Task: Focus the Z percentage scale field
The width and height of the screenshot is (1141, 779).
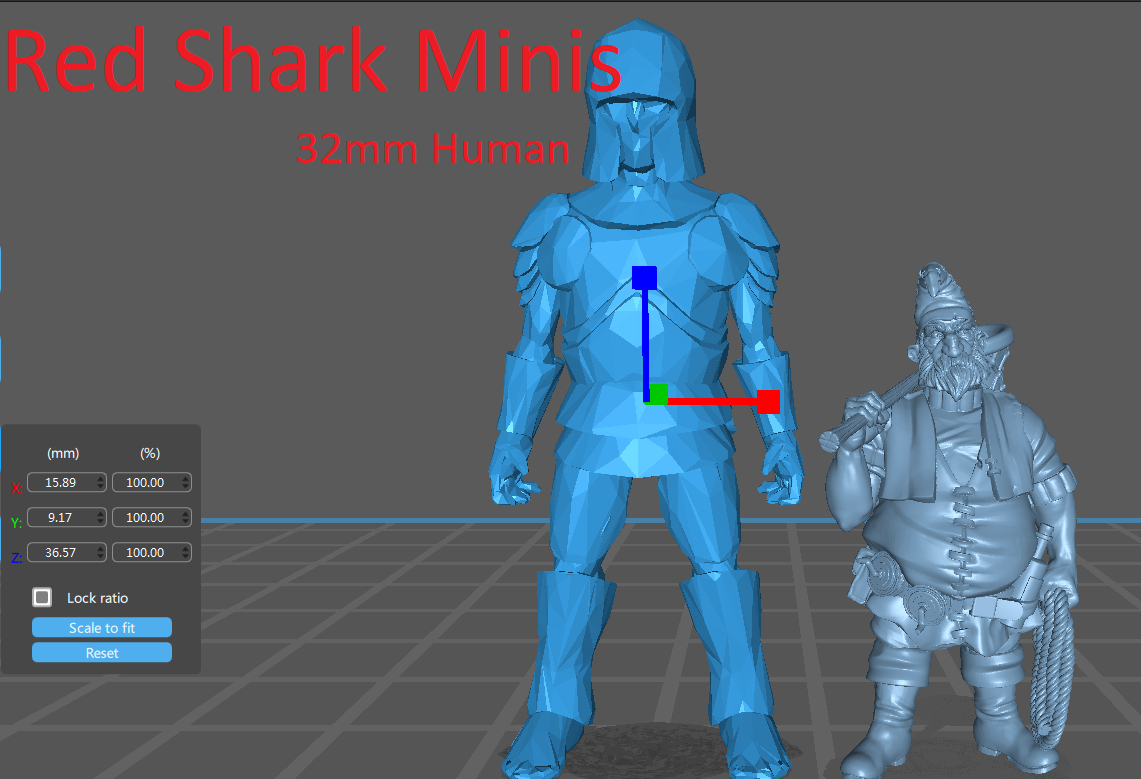Action: pos(151,552)
